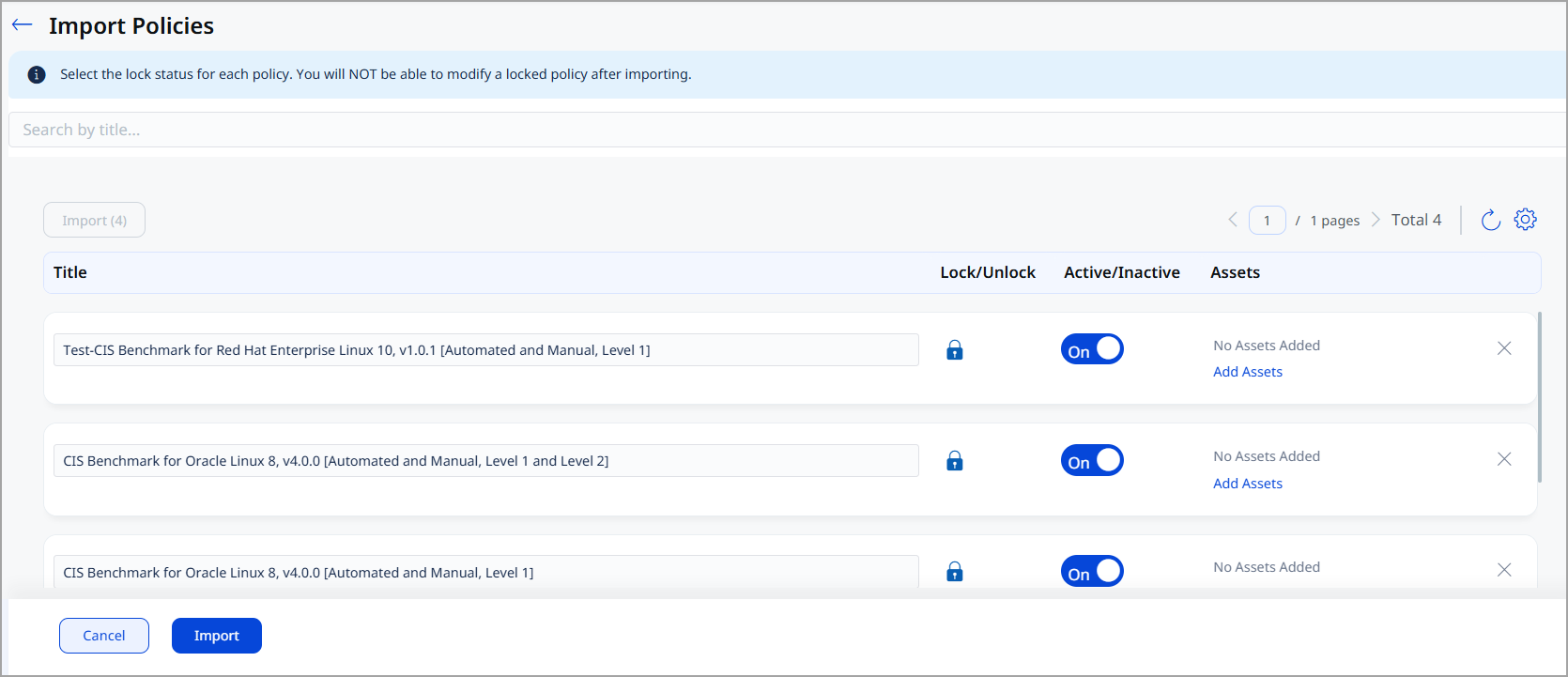Click the Total 4 count text
The width and height of the screenshot is (1568, 677).
coord(1416,220)
